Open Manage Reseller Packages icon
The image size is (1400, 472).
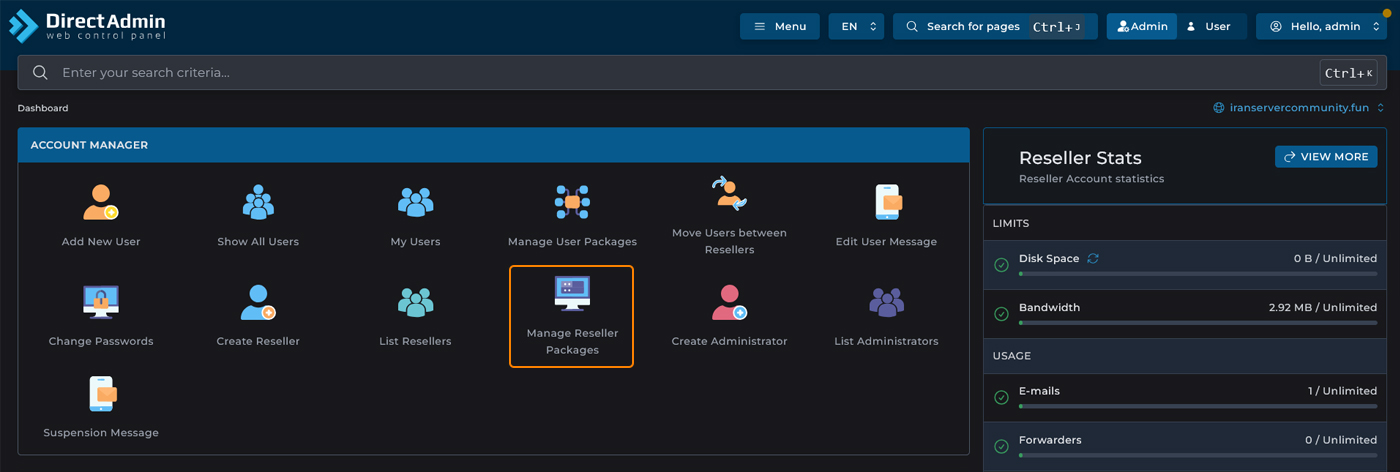(572, 294)
